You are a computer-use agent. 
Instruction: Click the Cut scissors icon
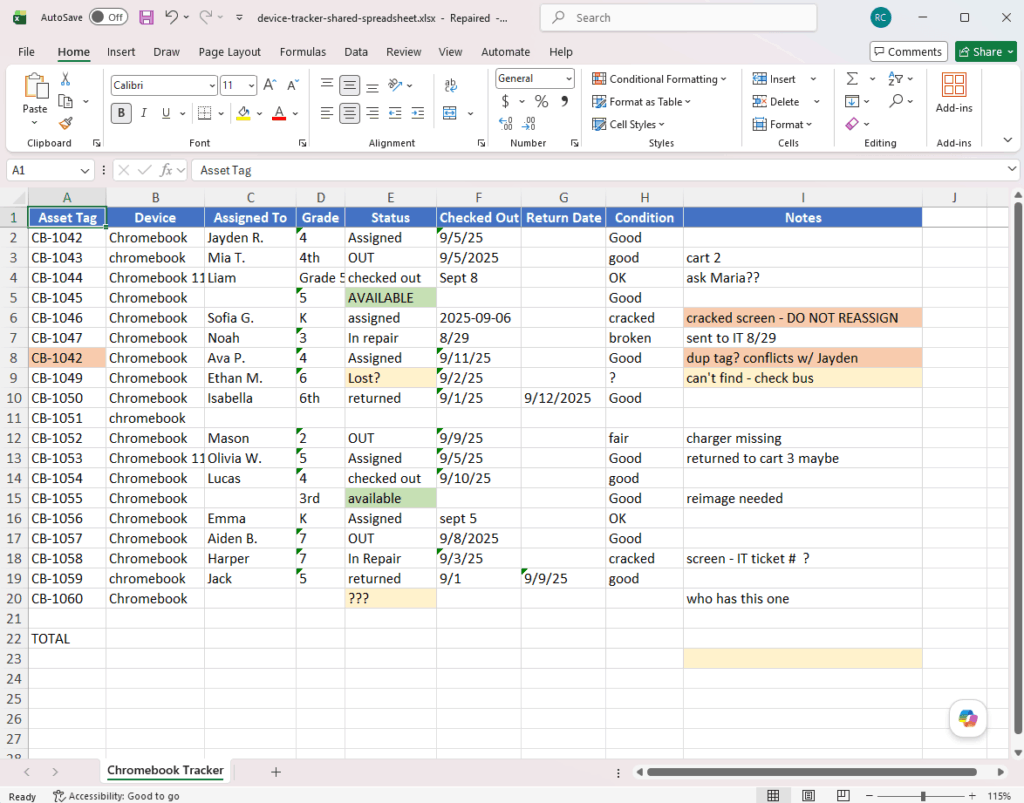[x=65, y=79]
